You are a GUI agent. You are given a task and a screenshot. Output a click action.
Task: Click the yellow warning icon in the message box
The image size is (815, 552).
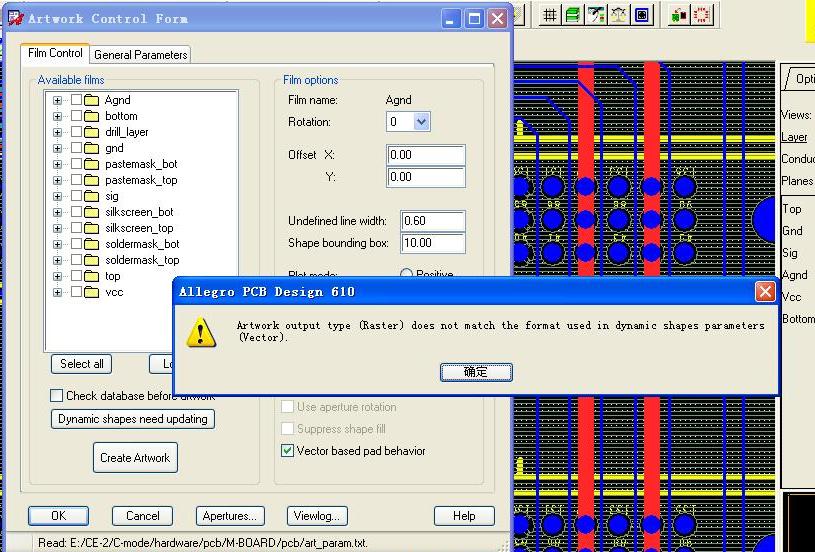click(x=203, y=332)
